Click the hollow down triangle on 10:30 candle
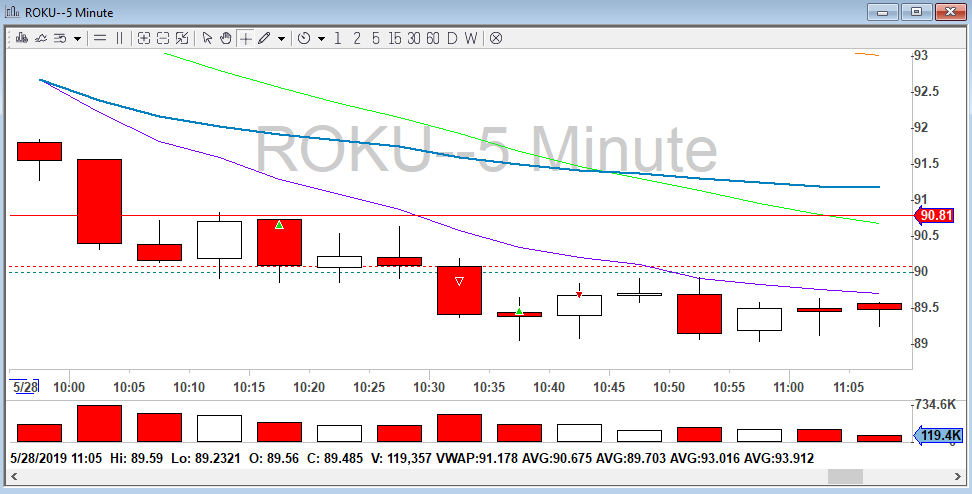This screenshot has height=494, width=972. tap(459, 281)
